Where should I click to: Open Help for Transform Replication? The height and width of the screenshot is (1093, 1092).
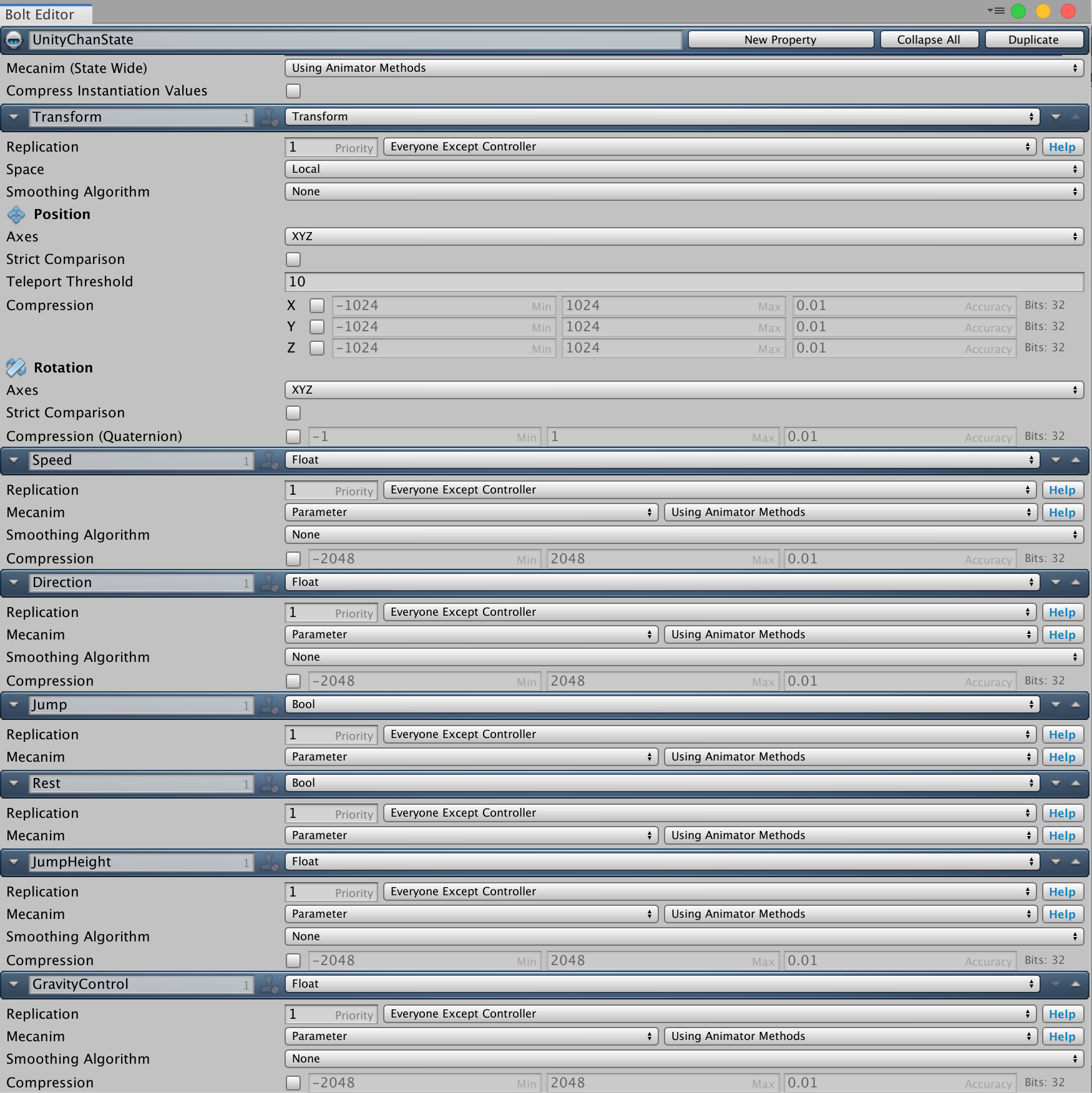click(x=1062, y=147)
